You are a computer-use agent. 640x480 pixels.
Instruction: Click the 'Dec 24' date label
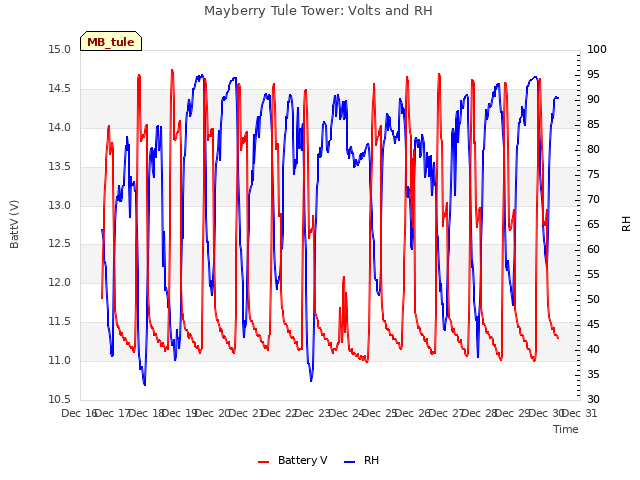347,413
